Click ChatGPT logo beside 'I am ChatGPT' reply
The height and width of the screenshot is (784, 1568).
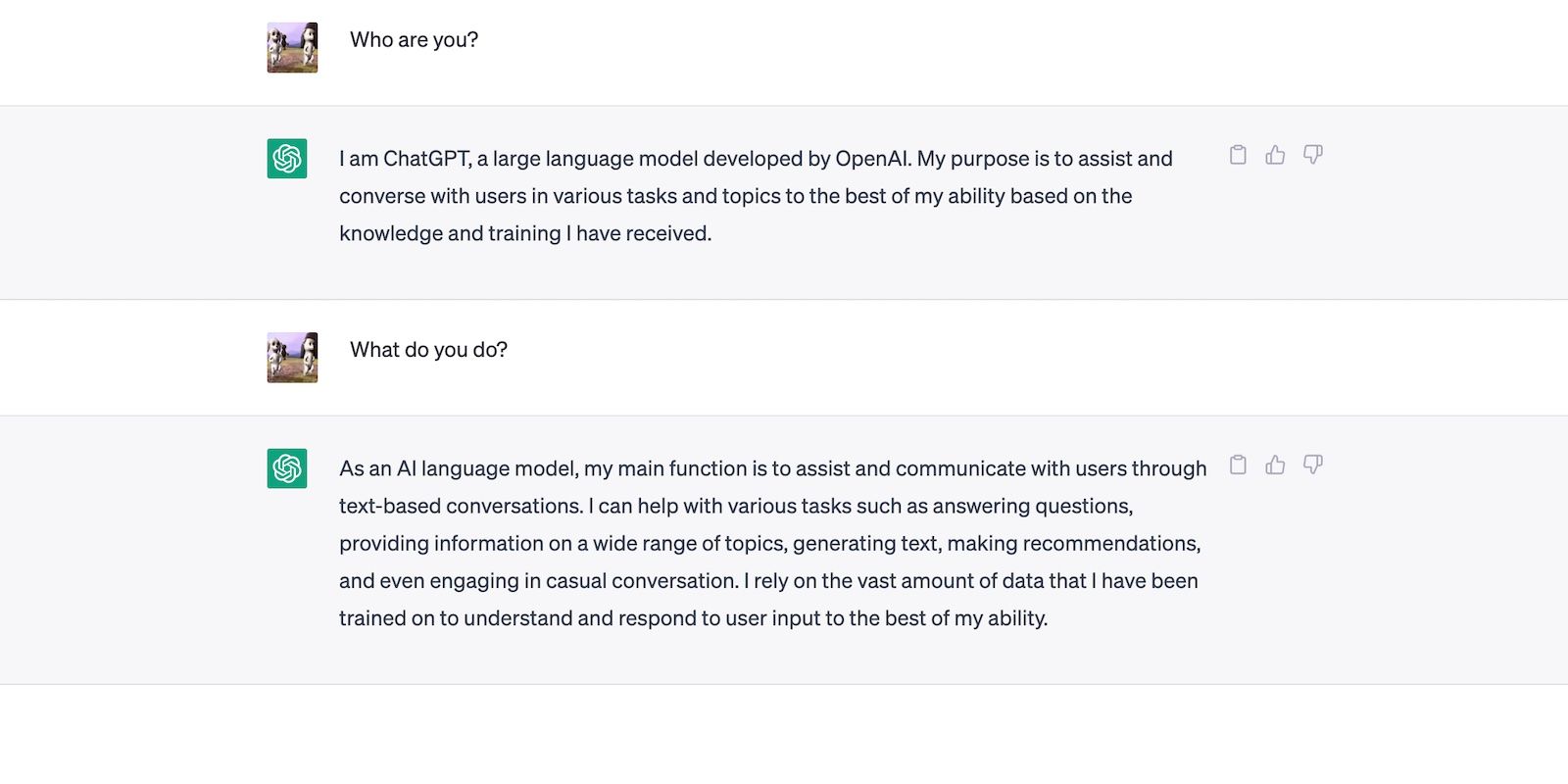pos(287,159)
